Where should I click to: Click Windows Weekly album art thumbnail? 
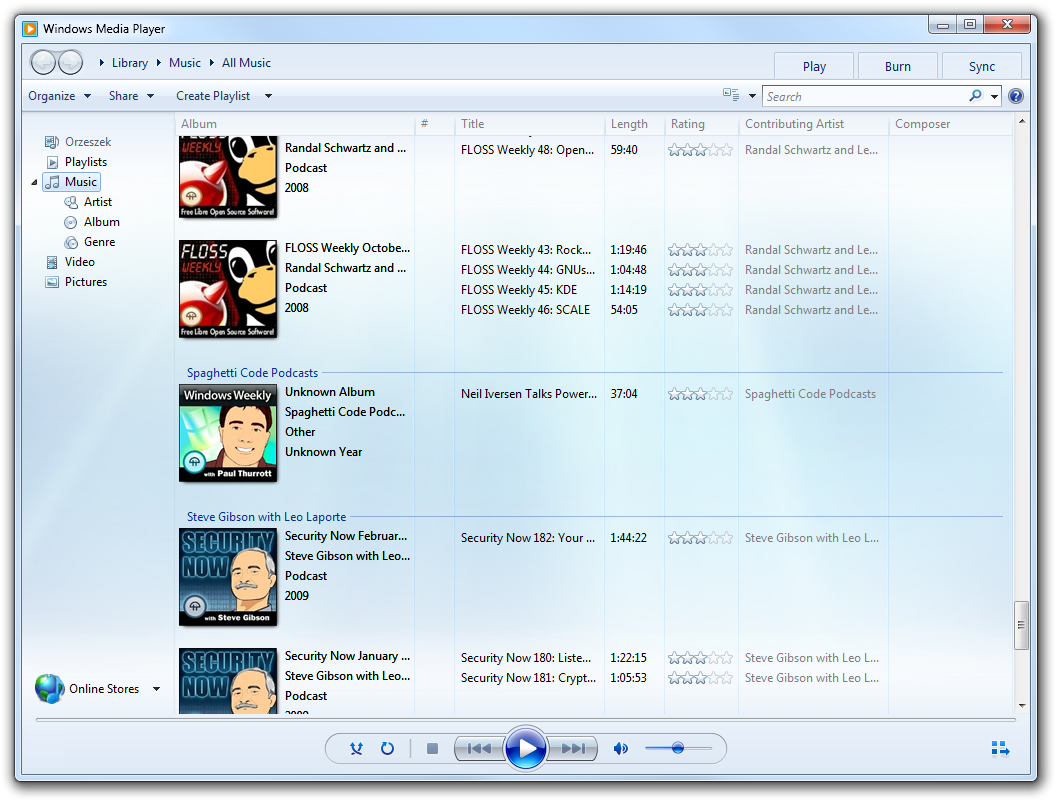(x=228, y=432)
